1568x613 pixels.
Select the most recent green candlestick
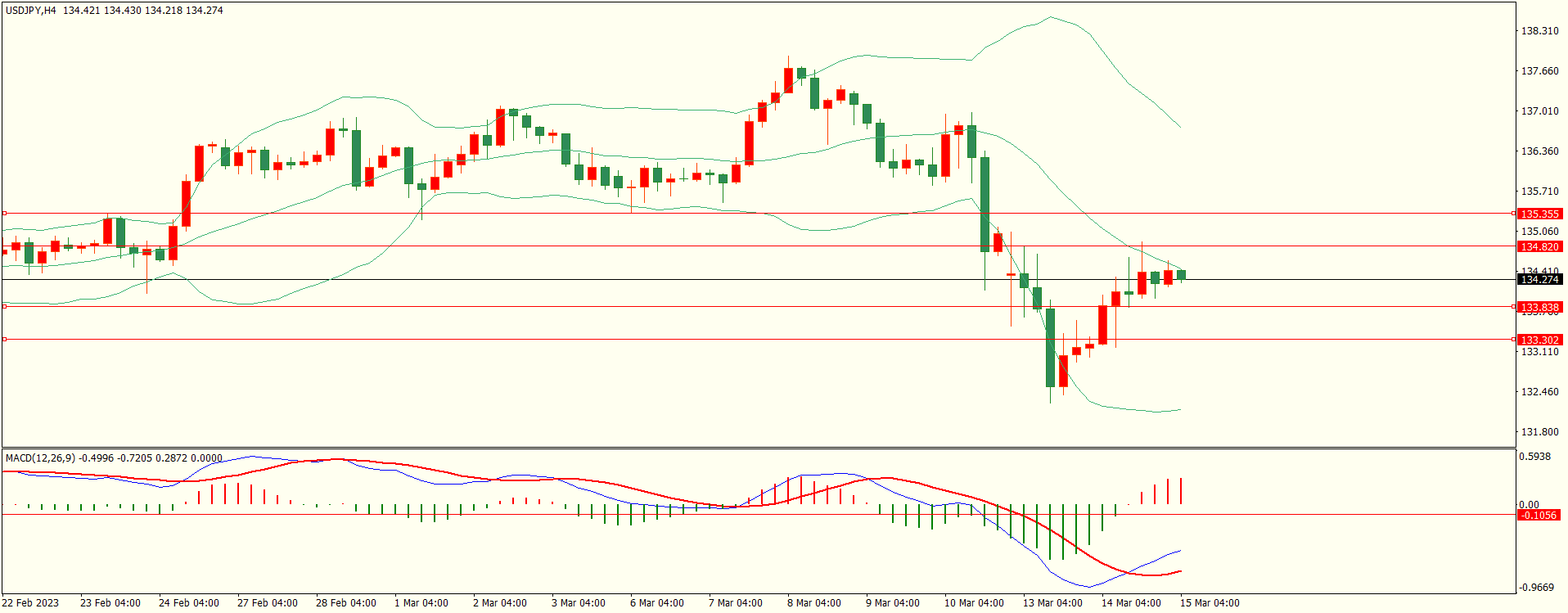1181,275
